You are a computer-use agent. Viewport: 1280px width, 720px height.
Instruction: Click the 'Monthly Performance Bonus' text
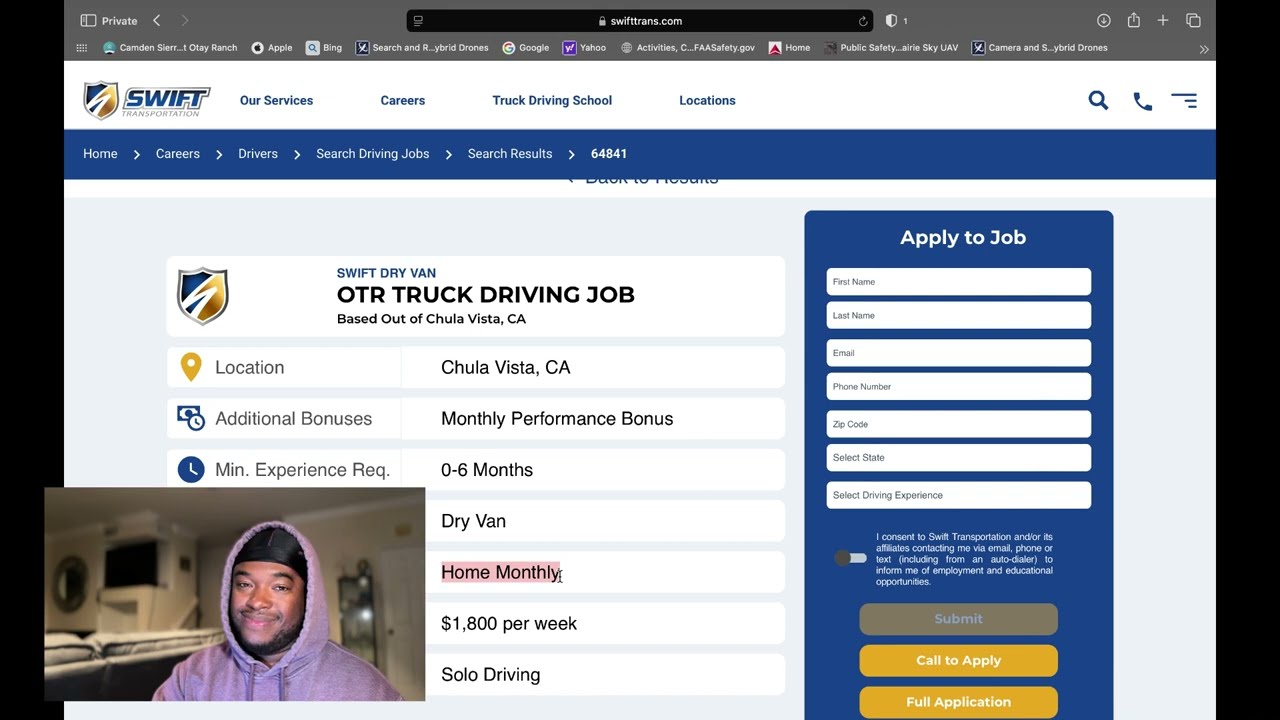pyautogui.click(x=557, y=419)
